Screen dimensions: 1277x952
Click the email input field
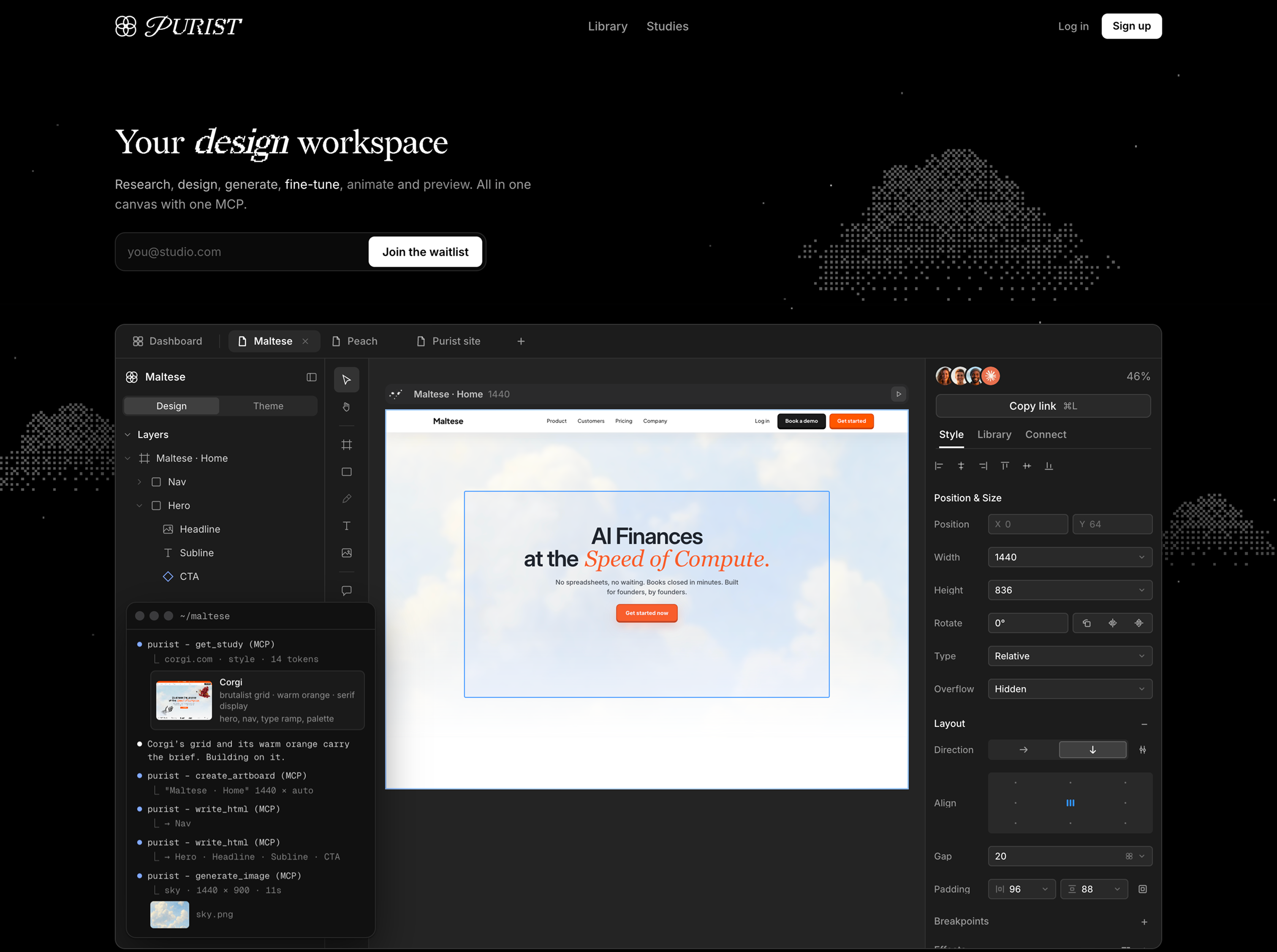tap(242, 252)
